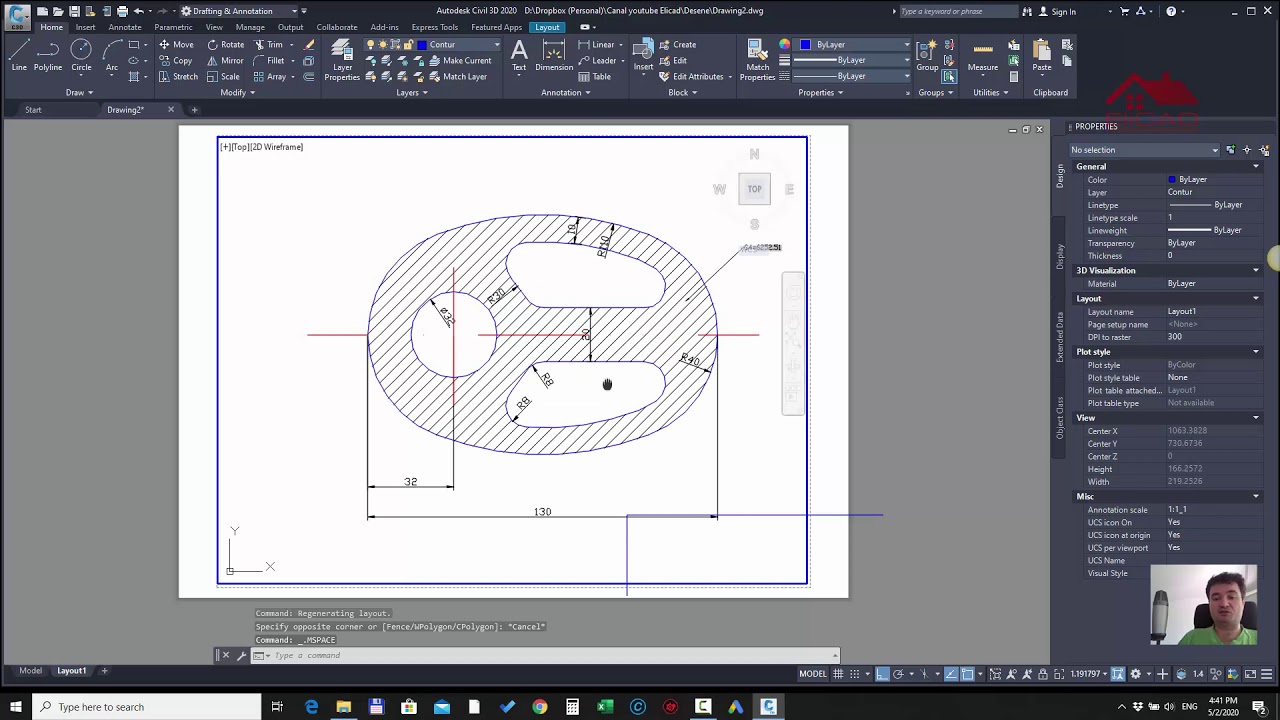The width and height of the screenshot is (1280, 720).
Task: Open the Parametric ribbon tab
Action: click(173, 27)
